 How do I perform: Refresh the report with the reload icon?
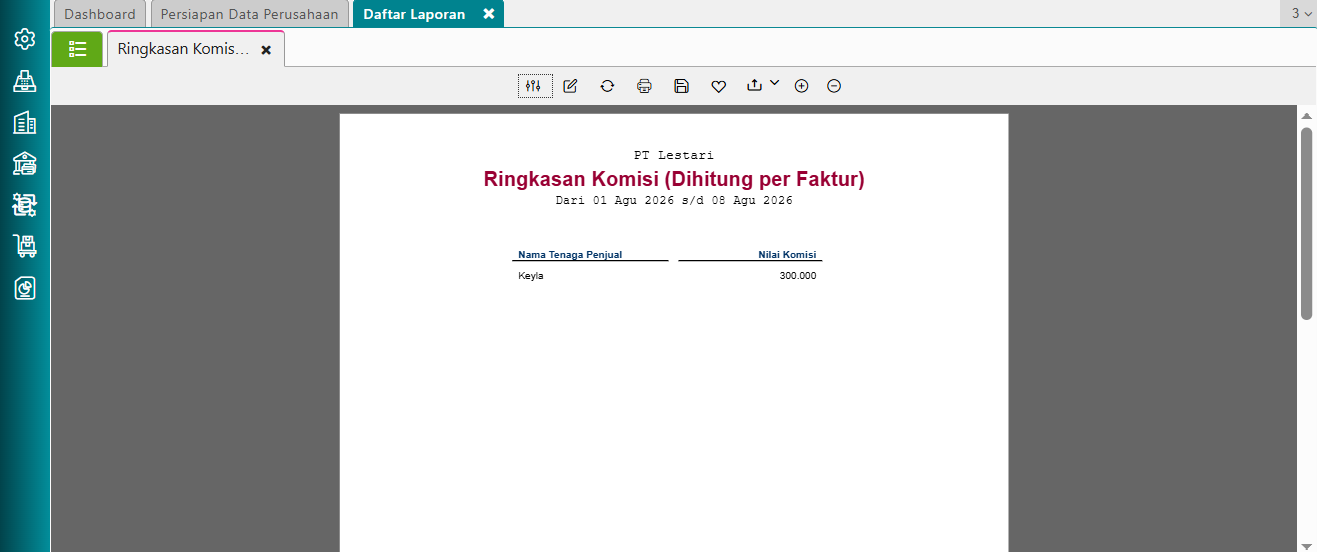607,86
